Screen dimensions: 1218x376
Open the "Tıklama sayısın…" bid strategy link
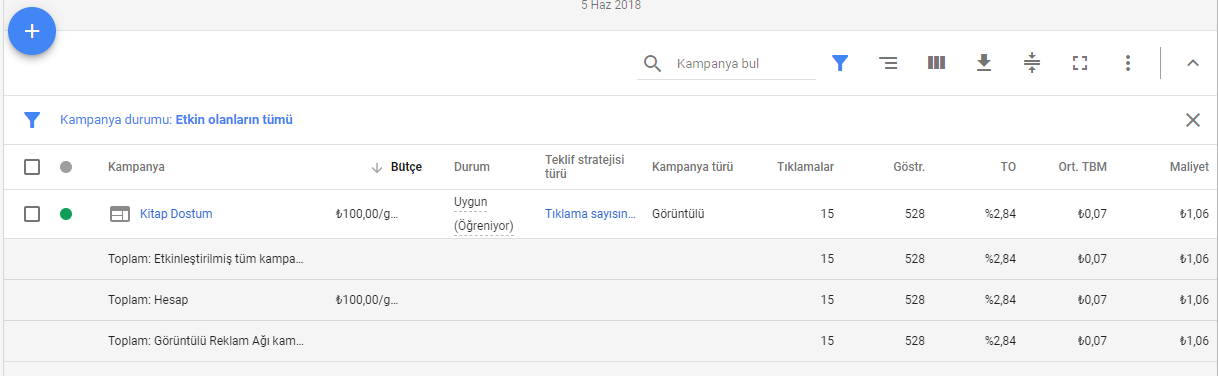590,214
